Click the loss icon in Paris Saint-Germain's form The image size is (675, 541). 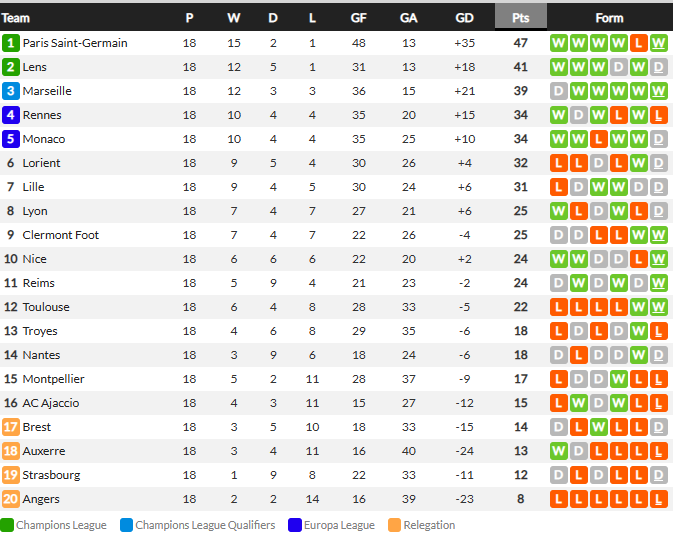(x=639, y=43)
